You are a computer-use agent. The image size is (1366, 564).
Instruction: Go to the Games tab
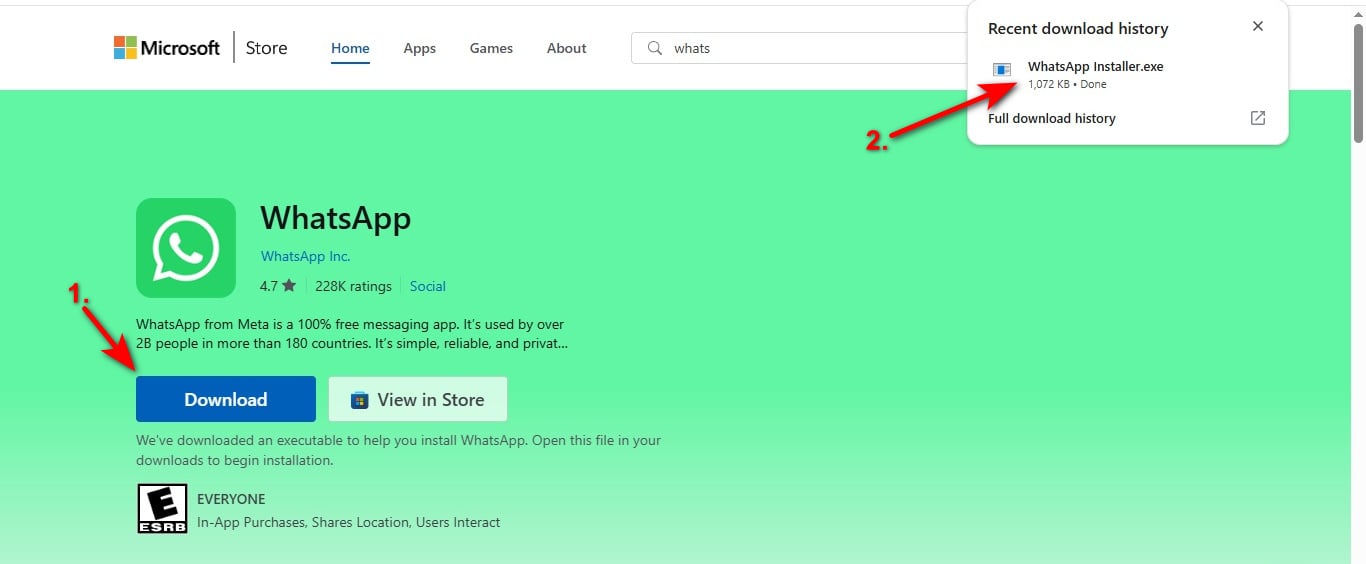pyautogui.click(x=491, y=48)
